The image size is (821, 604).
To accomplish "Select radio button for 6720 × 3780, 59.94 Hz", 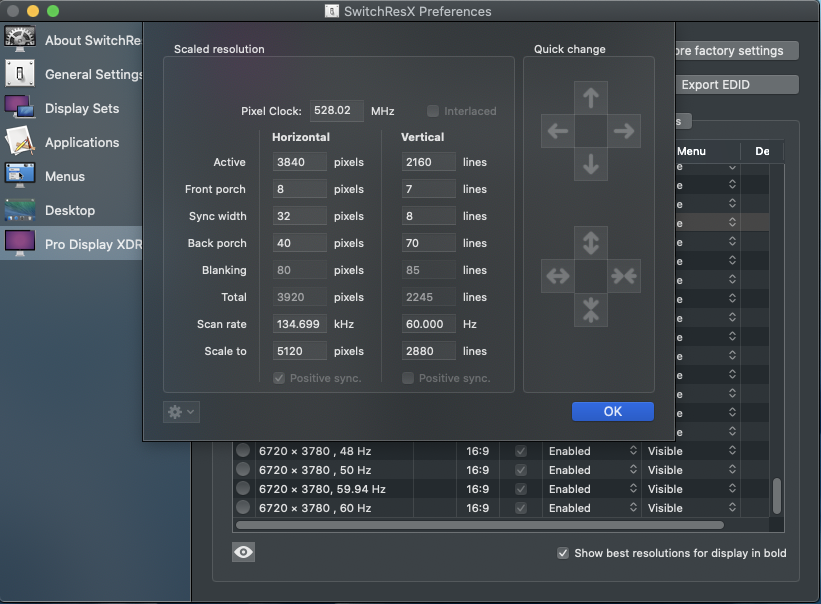I will click(243, 488).
